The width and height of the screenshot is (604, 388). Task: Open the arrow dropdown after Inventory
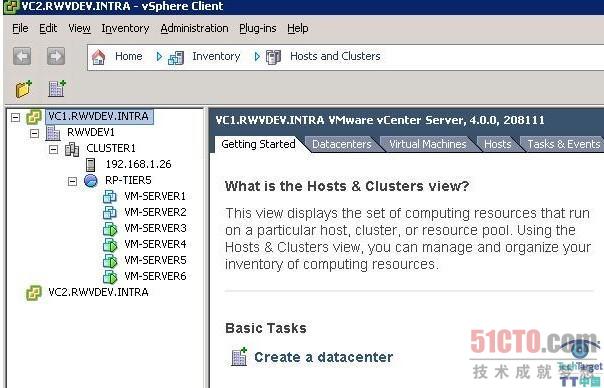[x=257, y=57]
